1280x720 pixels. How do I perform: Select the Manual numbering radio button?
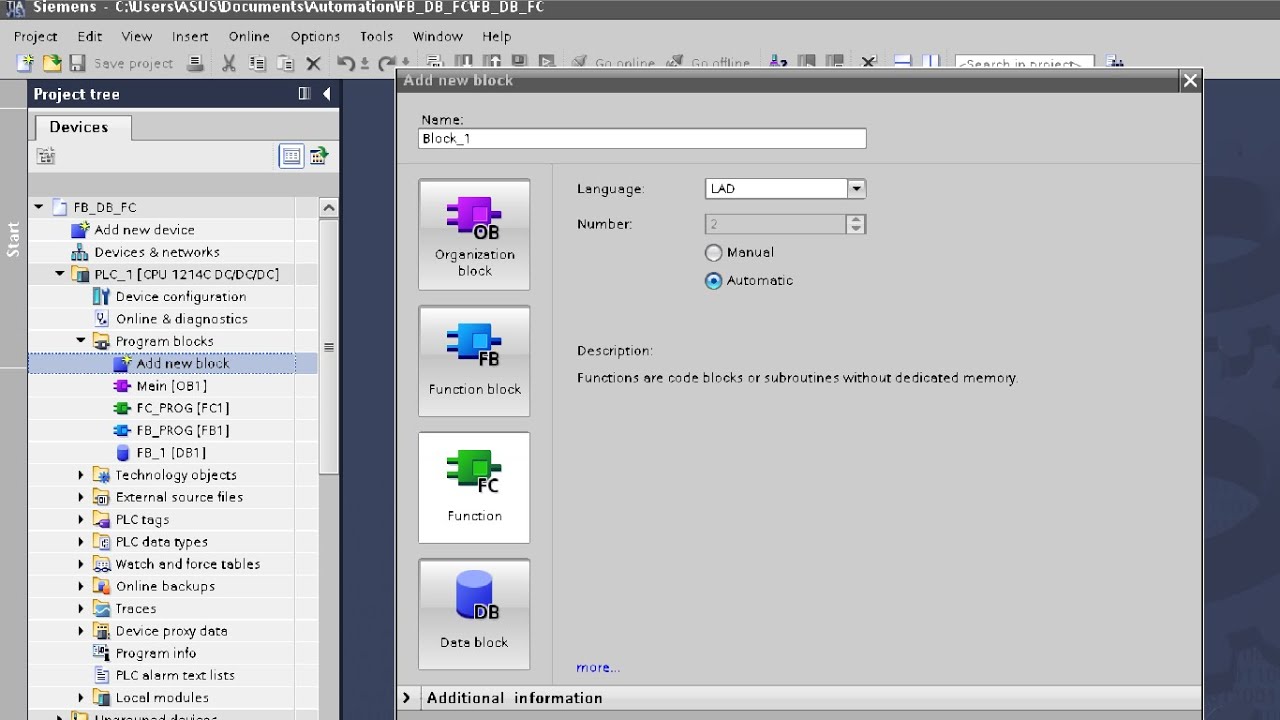coord(713,253)
